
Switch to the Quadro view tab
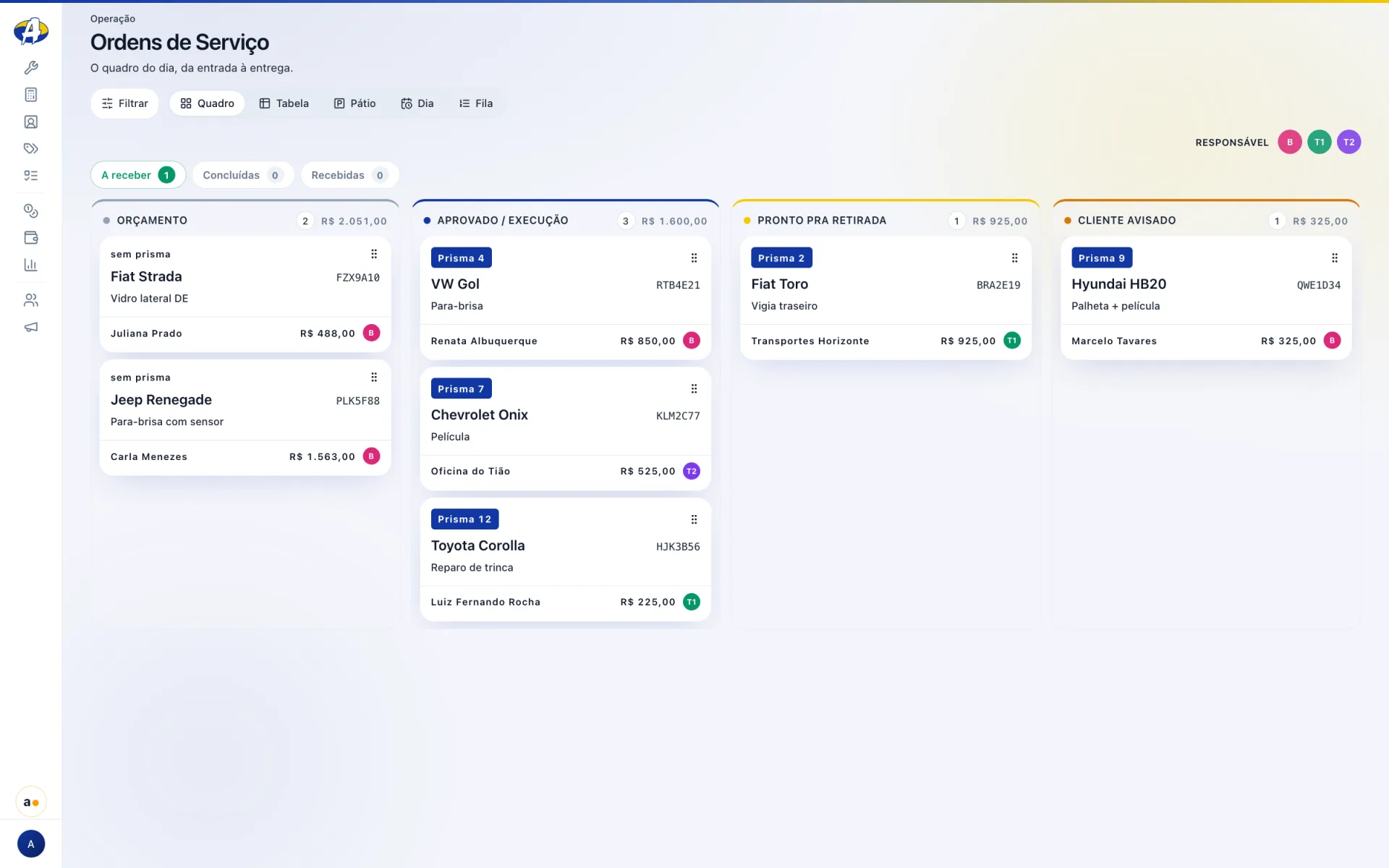pos(207,103)
